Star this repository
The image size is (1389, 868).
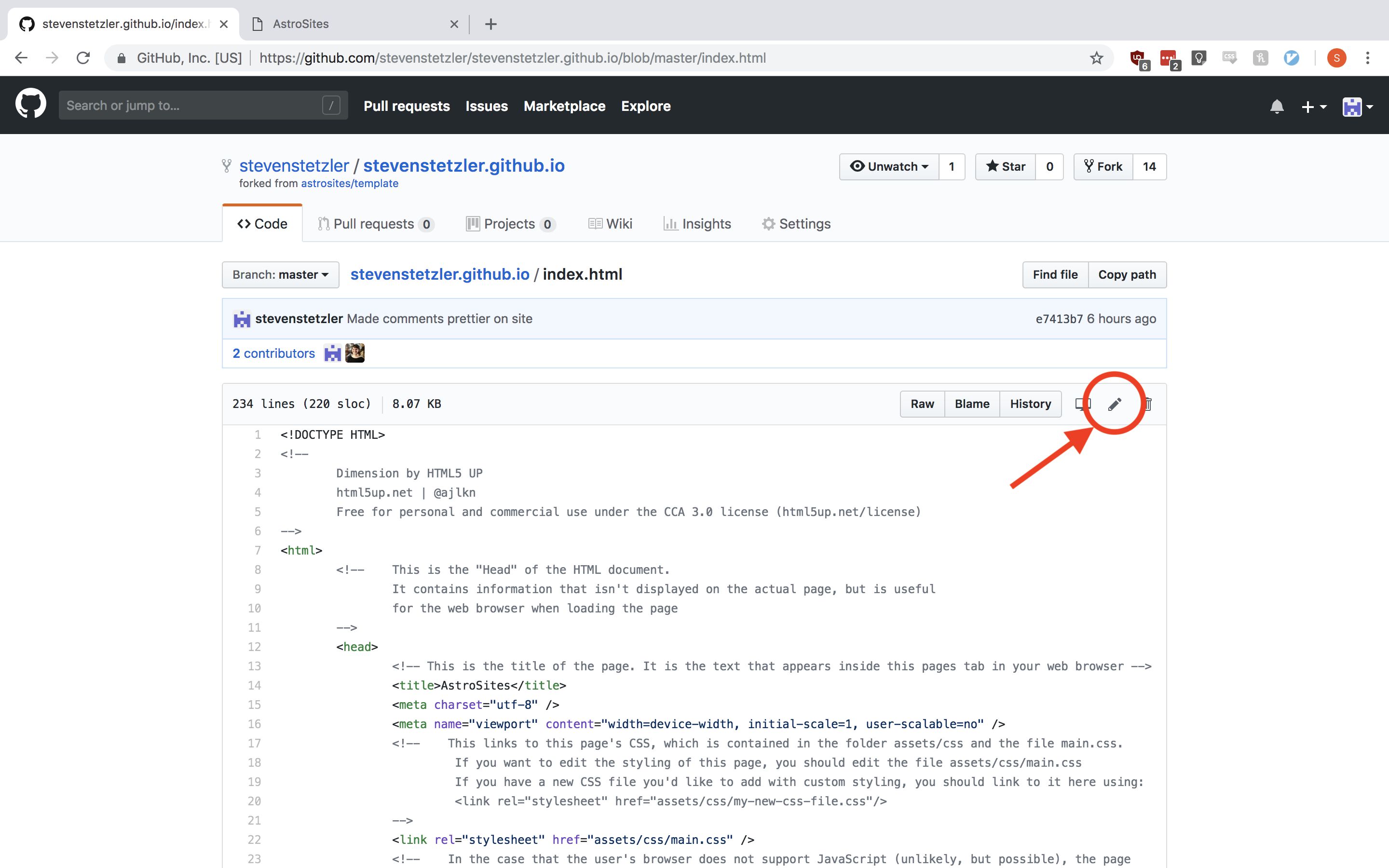[x=1006, y=166]
